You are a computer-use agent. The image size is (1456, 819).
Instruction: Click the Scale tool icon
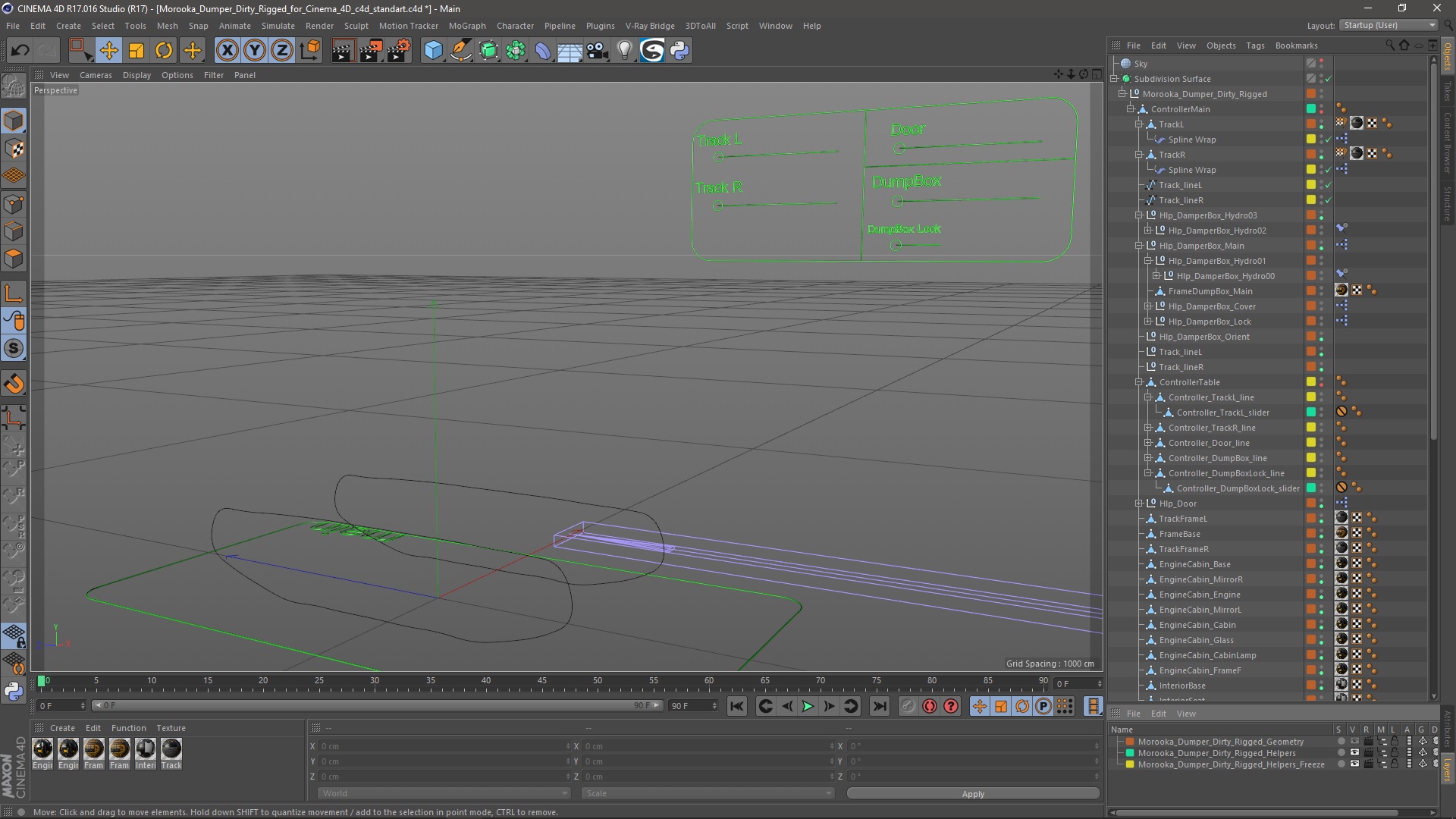(136, 51)
